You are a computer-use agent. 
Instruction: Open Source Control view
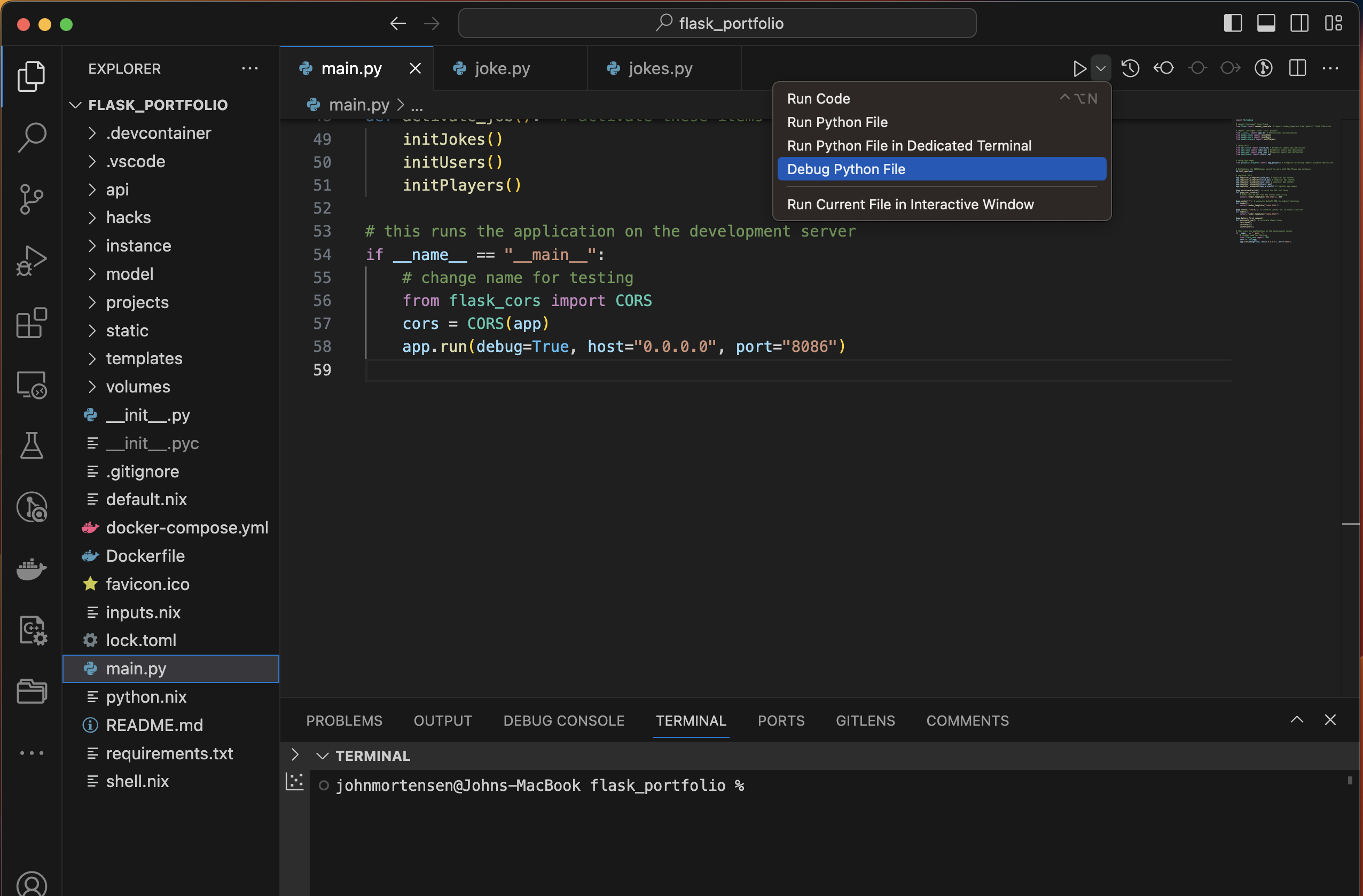(32, 199)
